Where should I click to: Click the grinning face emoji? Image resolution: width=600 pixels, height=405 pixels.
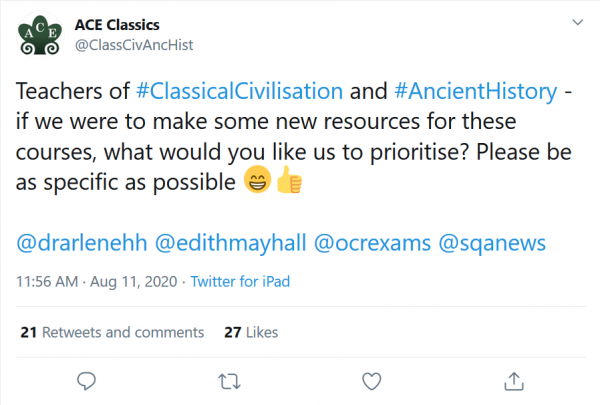[x=258, y=180]
